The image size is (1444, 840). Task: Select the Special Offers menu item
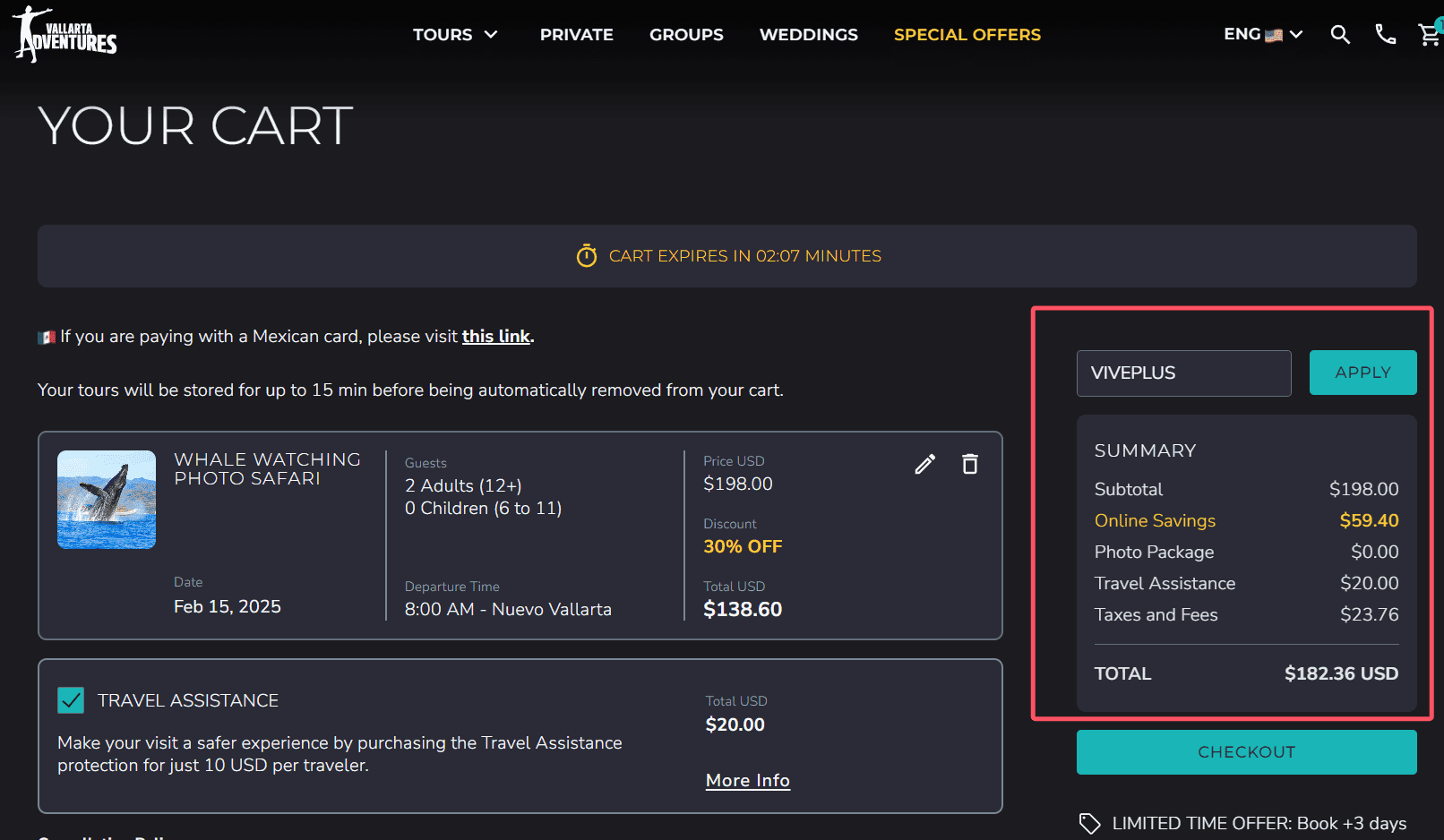(x=967, y=35)
